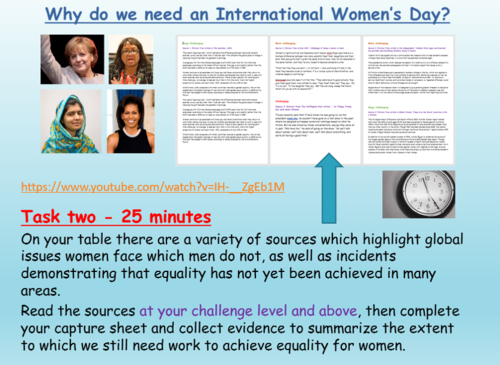Click the paragraph starting 'On your table'

tap(242, 265)
